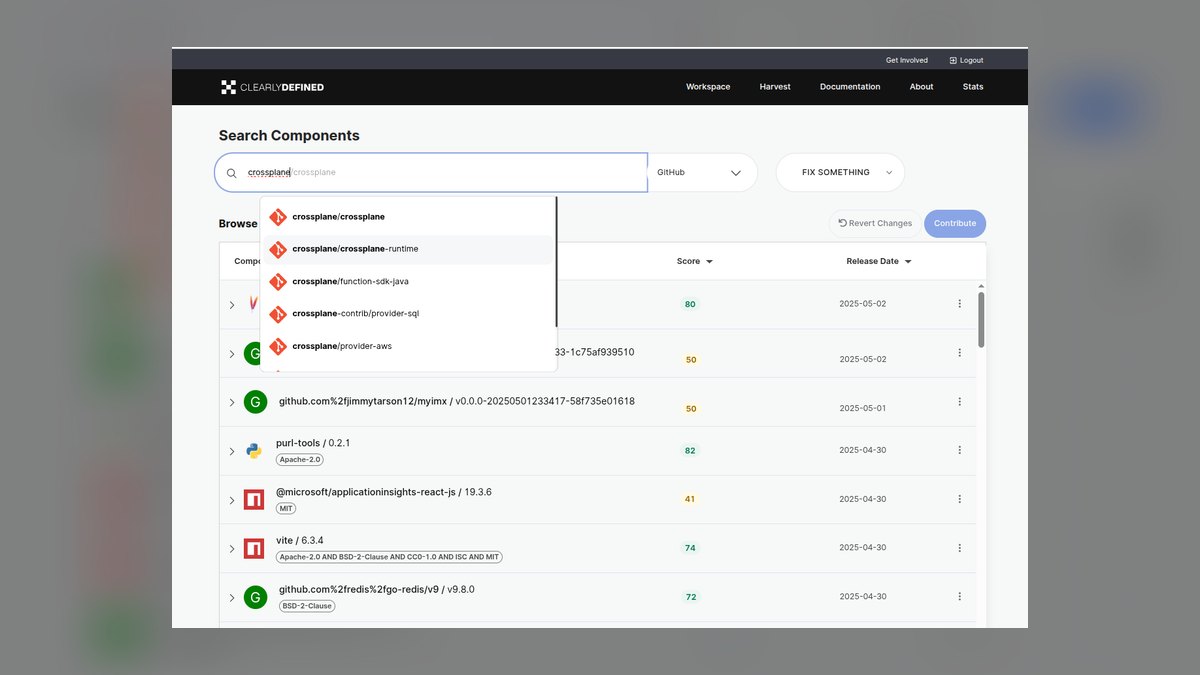Click the score 41 badge
Screen dimensions: 1200x675
tap(690, 499)
